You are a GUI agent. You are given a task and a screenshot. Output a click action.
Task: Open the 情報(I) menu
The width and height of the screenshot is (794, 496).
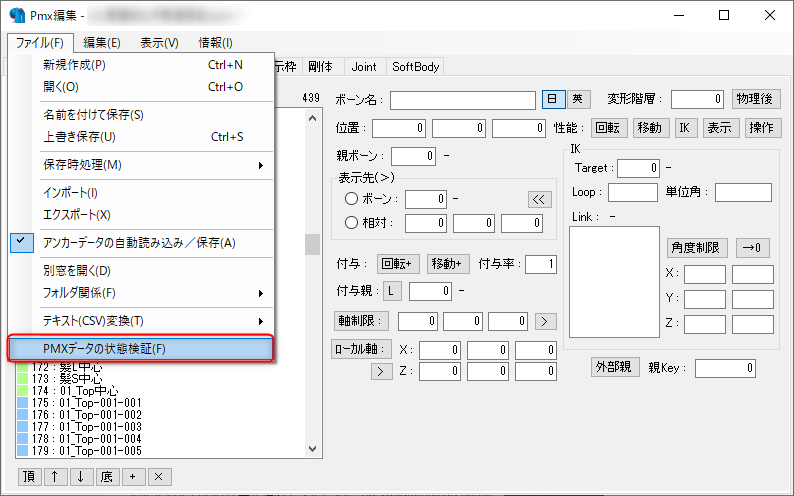tap(216, 43)
